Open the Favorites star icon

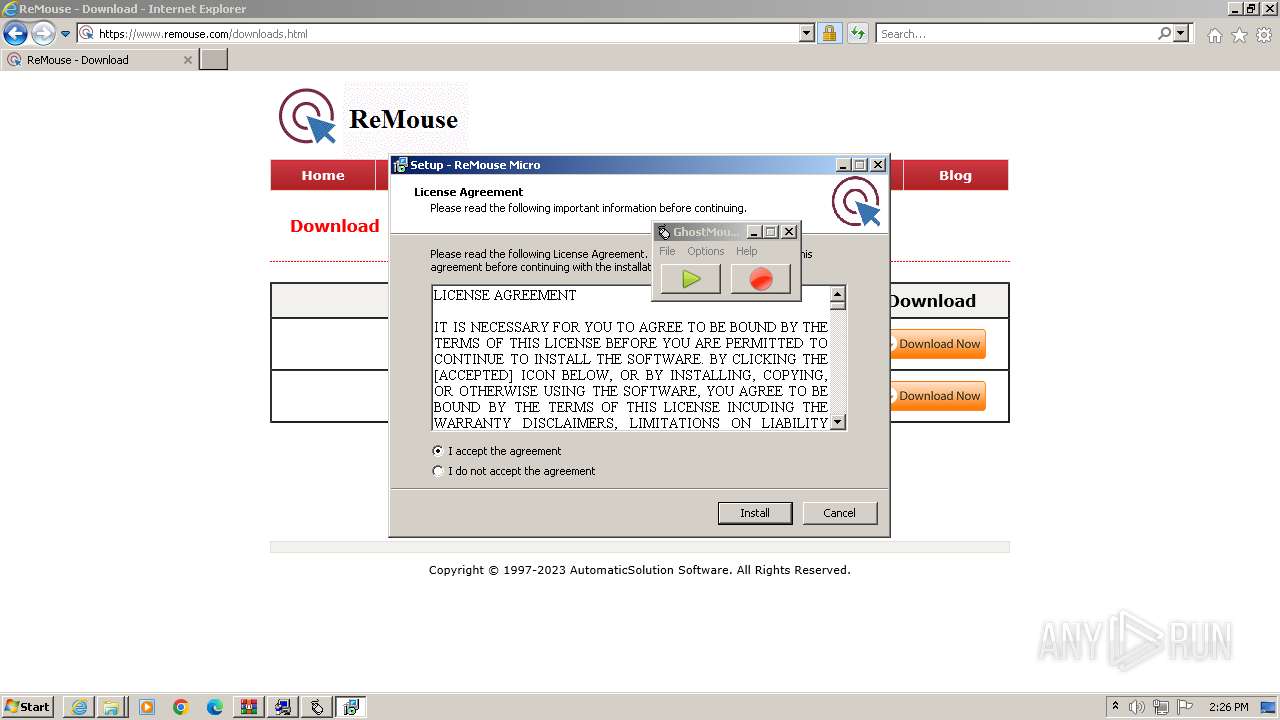click(1239, 35)
